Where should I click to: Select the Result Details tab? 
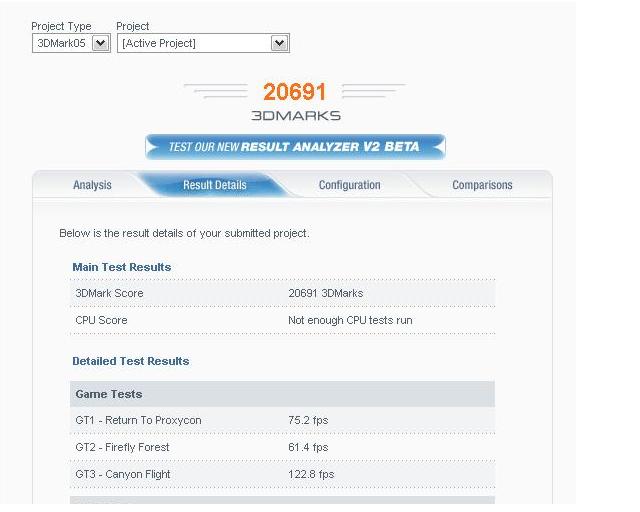215,185
